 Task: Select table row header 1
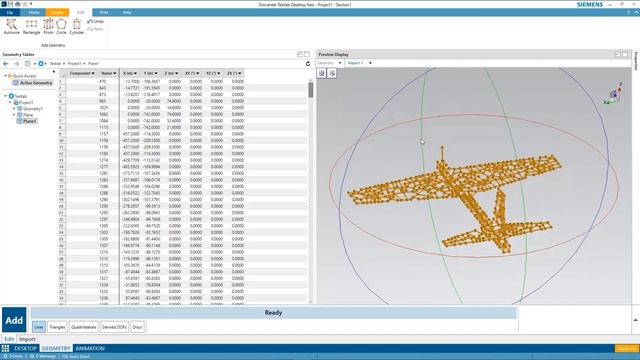pyautogui.click(x=61, y=81)
